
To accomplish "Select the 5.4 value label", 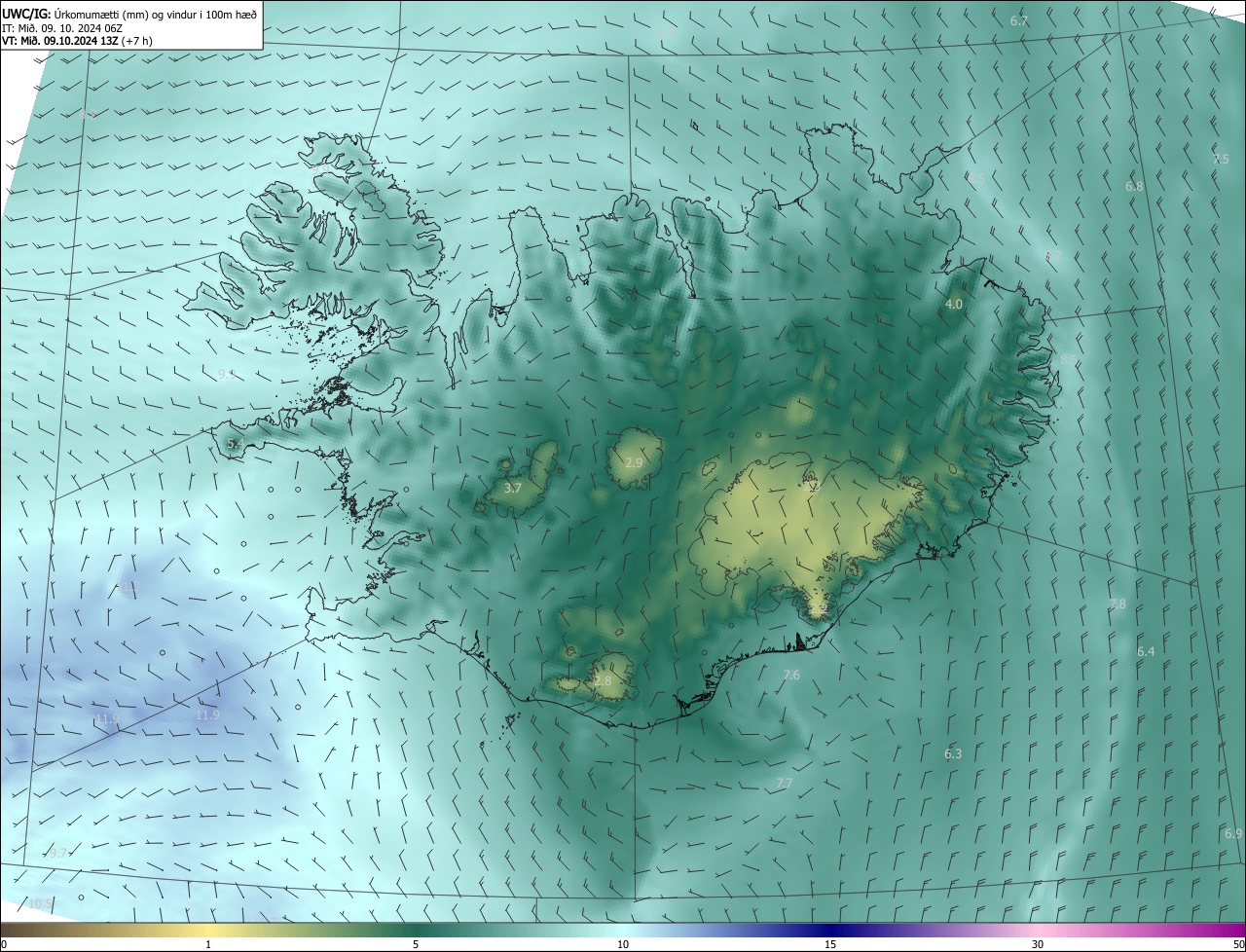I will (x=235, y=444).
